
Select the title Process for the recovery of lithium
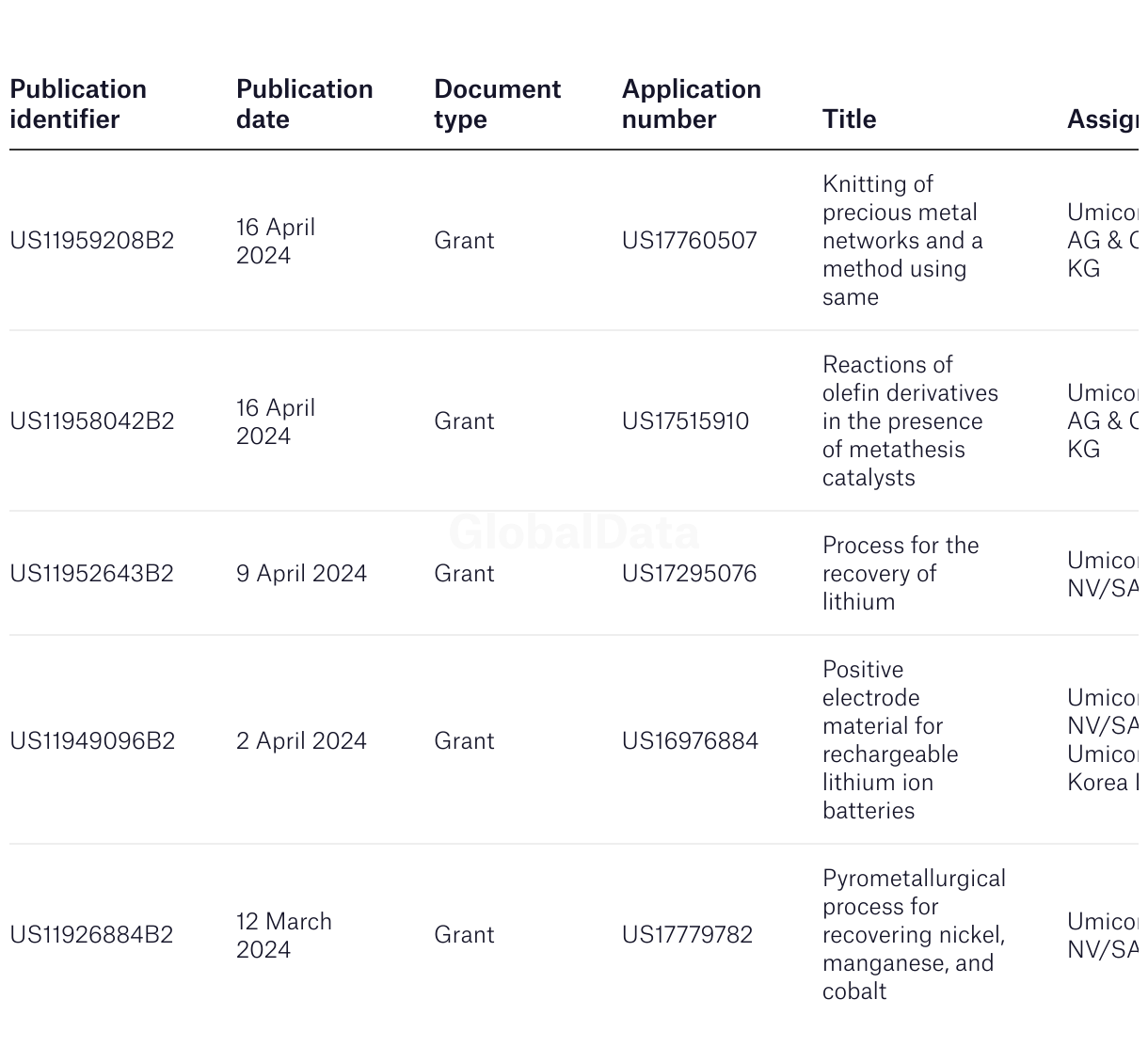[901, 574]
